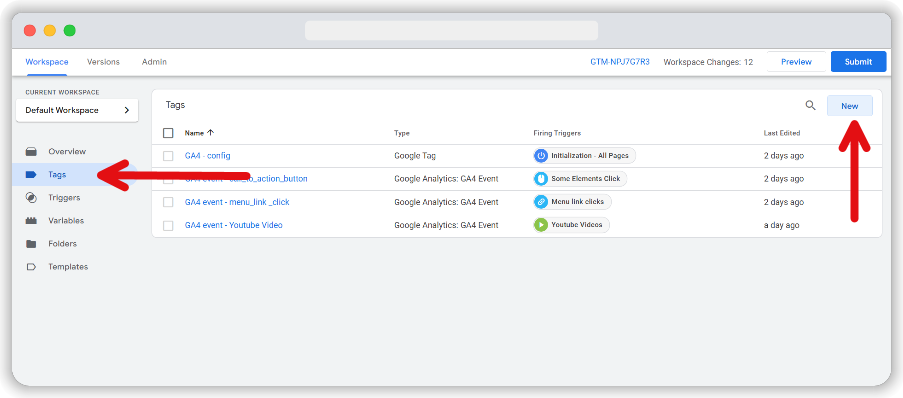Click the Some Elements Click trigger chip
The width and height of the screenshot is (903, 398).
pyautogui.click(x=580, y=179)
